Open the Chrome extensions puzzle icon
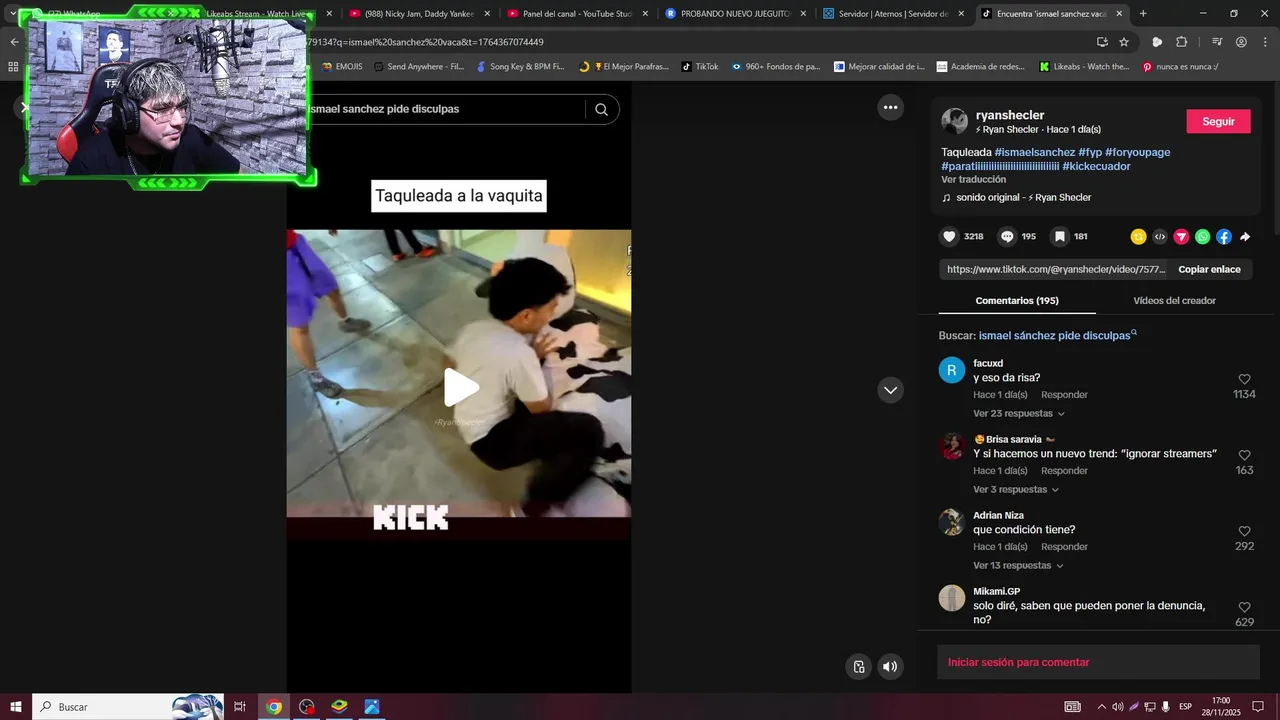The image size is (1280, 720). tap(1182, 42)
